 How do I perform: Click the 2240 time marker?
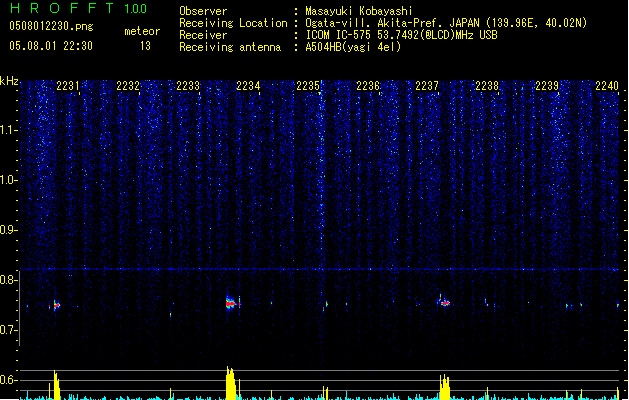pos(607,86)
